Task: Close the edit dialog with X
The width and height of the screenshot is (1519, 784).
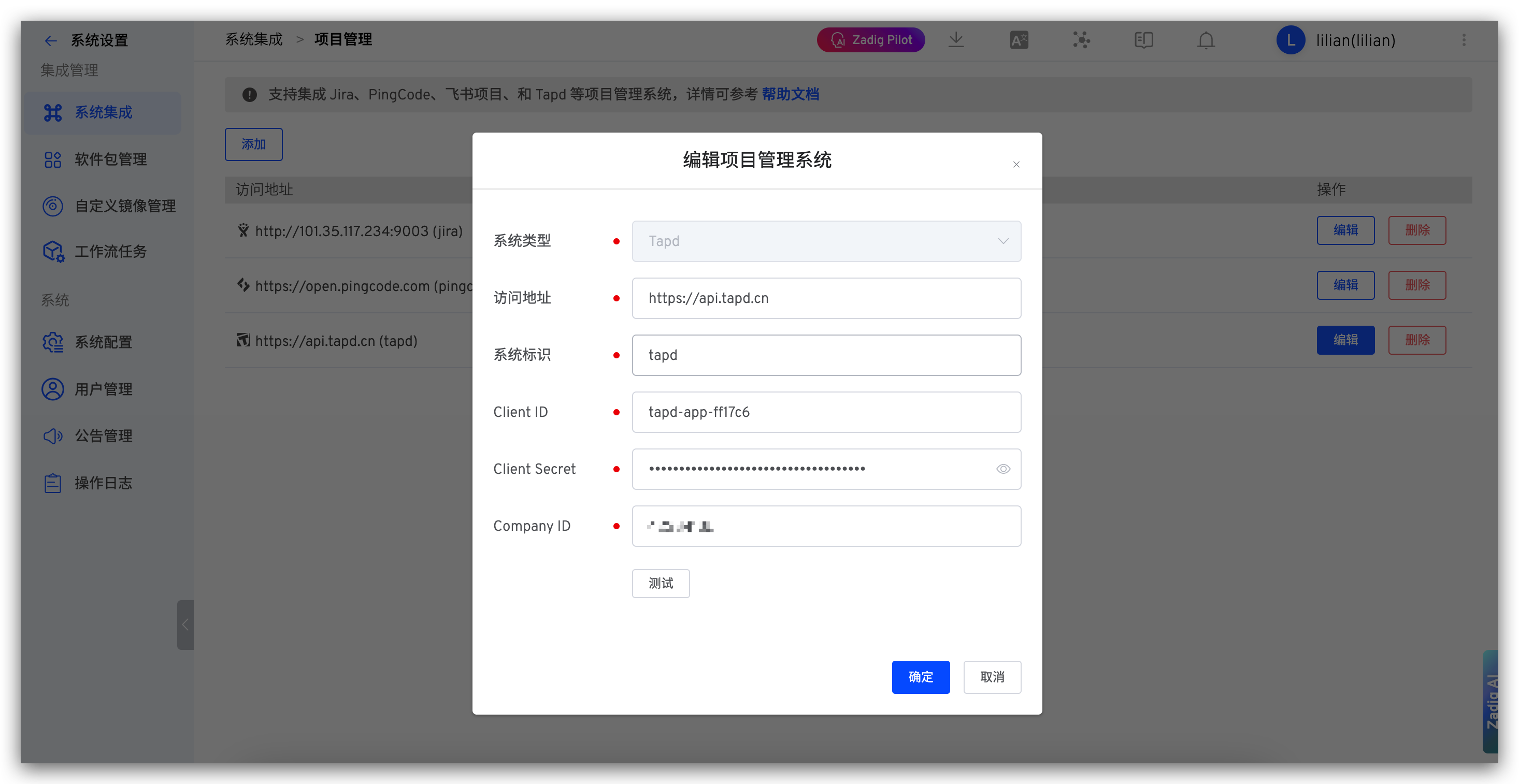Action: (x=1015, y=165)
